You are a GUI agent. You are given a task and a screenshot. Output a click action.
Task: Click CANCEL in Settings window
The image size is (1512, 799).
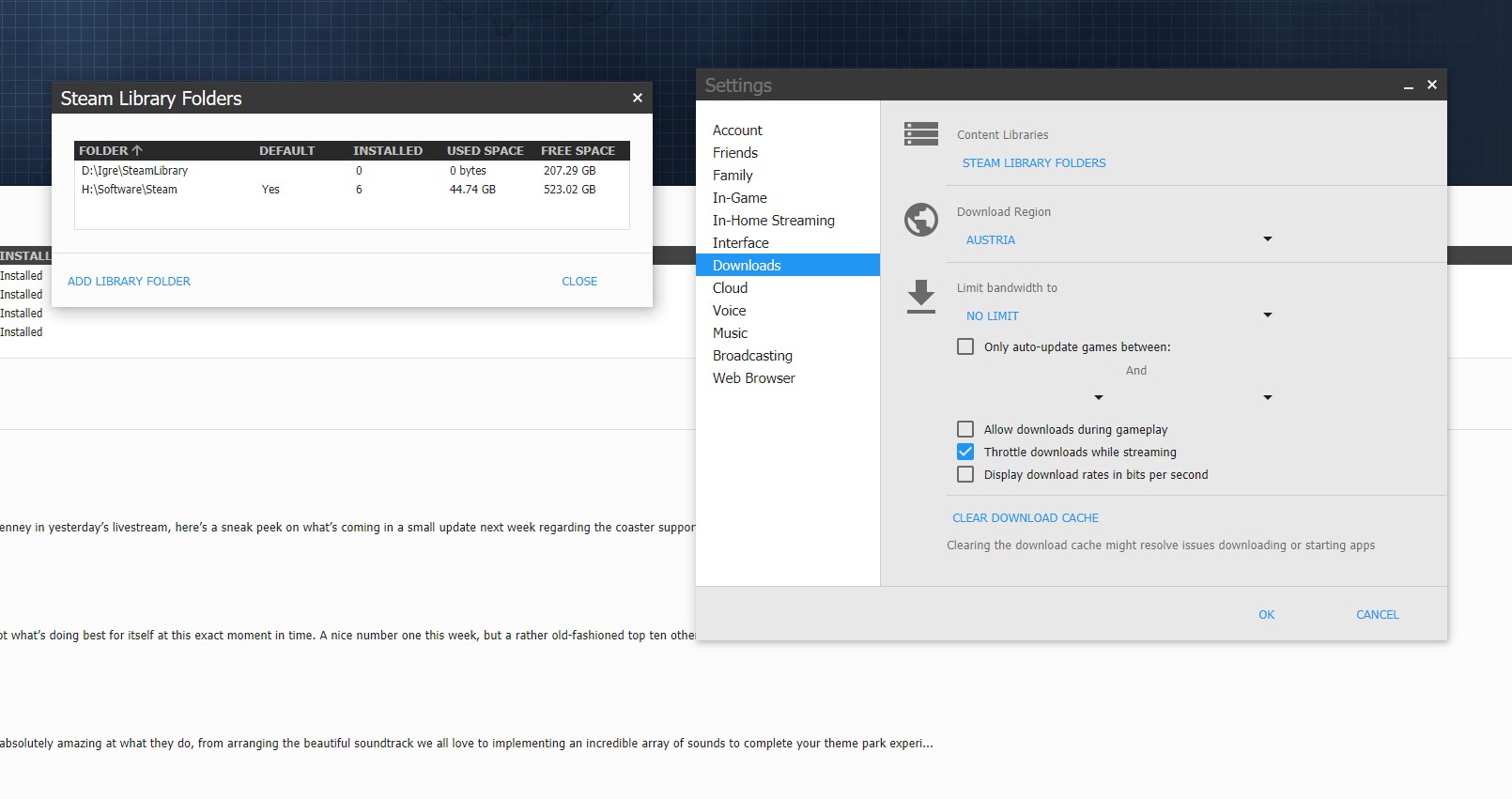pos(1378,615)
